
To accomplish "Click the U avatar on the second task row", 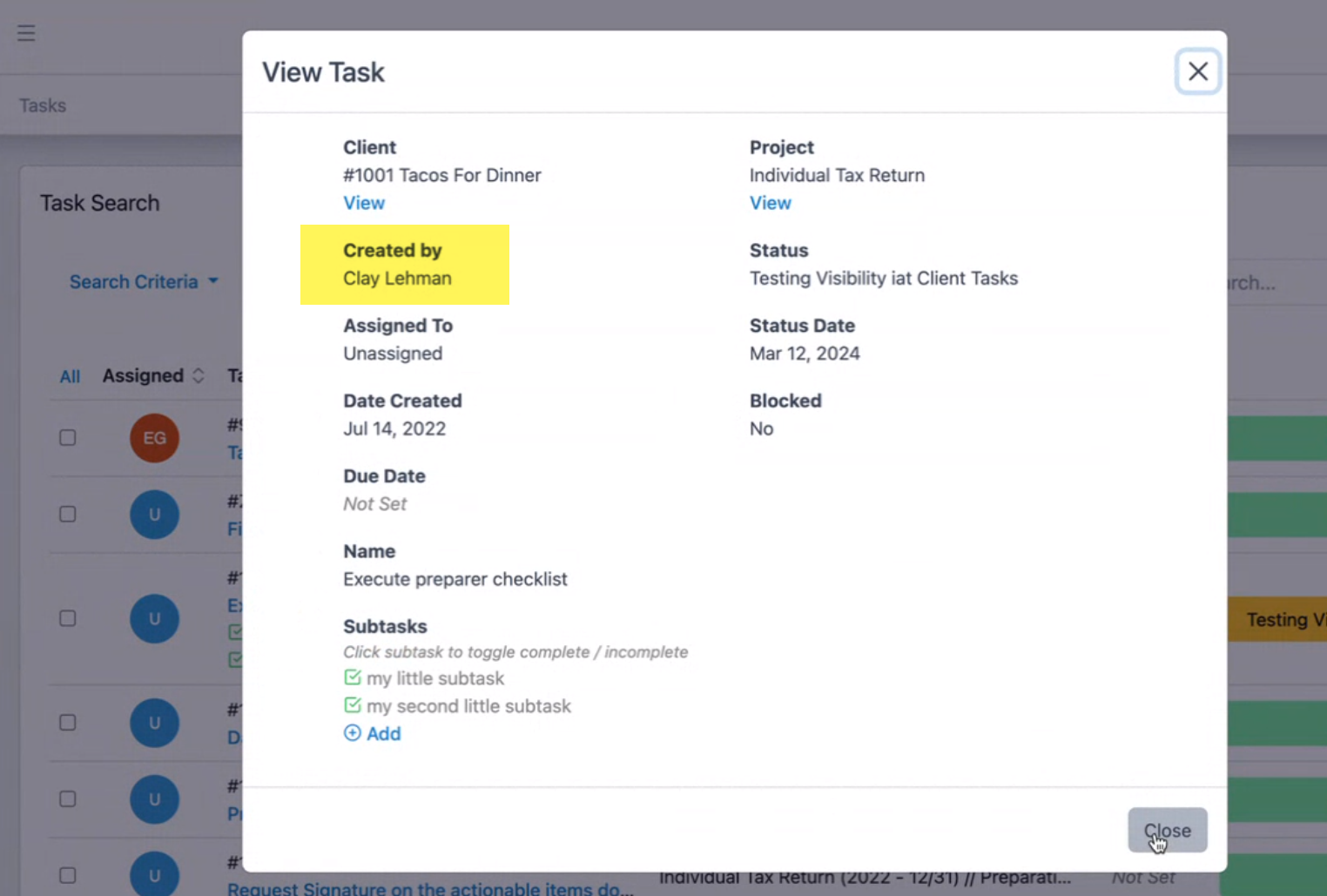I will pyautogui.click(x=154, y=514).
